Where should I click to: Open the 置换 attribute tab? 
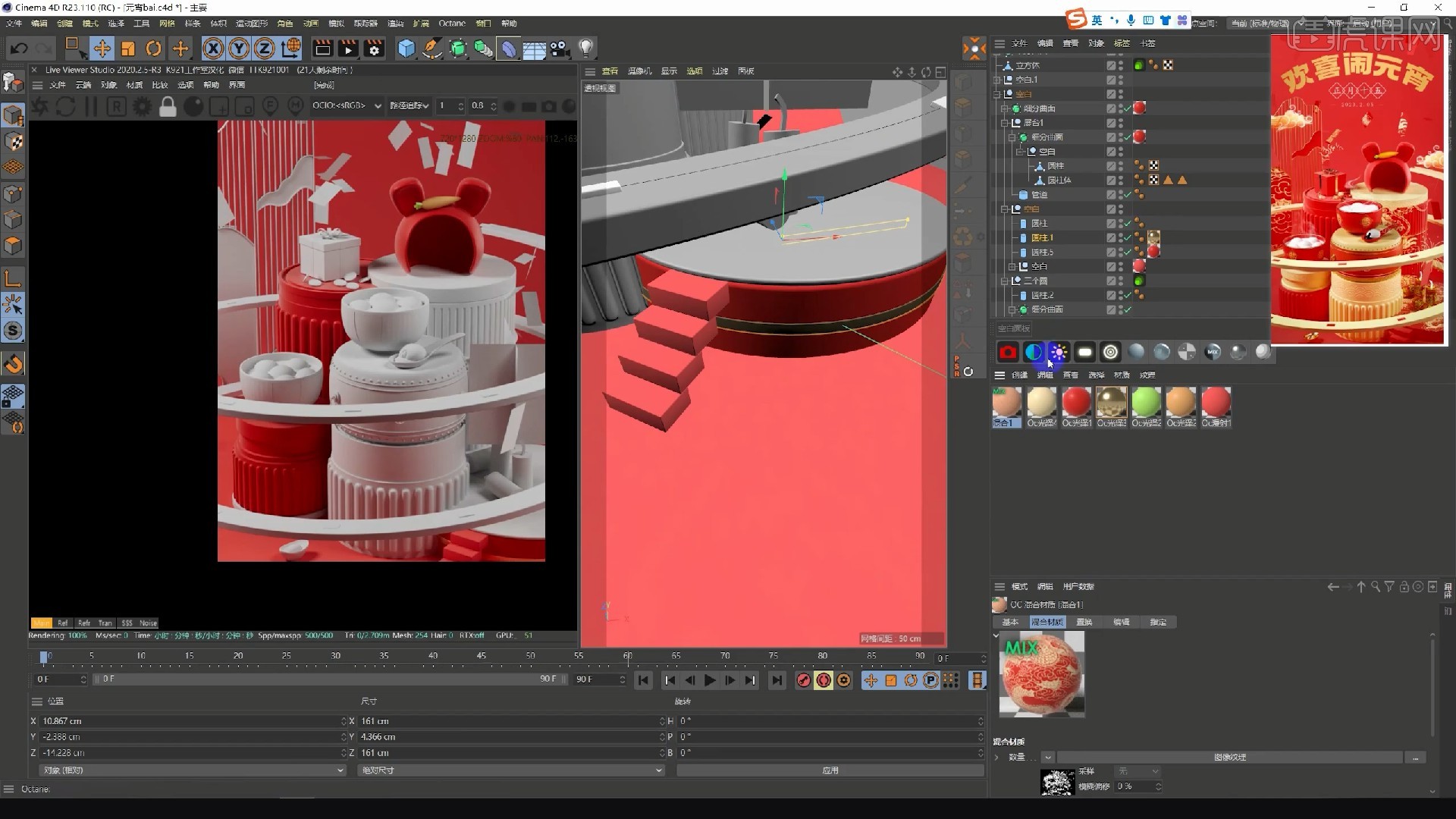click(1084, 622)
